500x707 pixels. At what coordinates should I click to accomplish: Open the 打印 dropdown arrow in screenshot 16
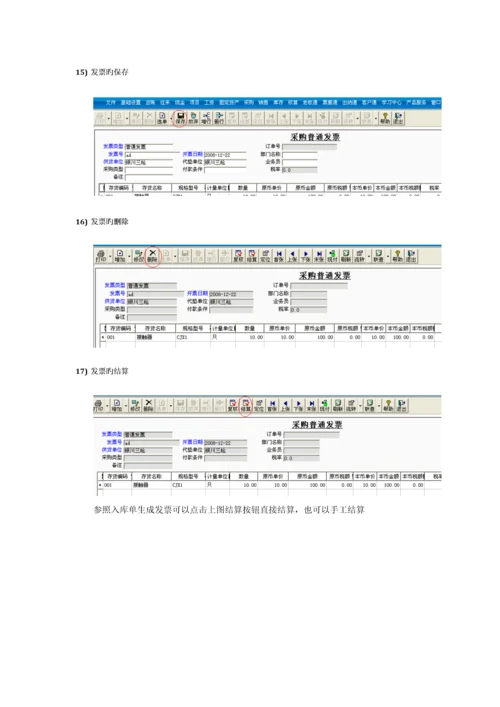tap(110, 257)
